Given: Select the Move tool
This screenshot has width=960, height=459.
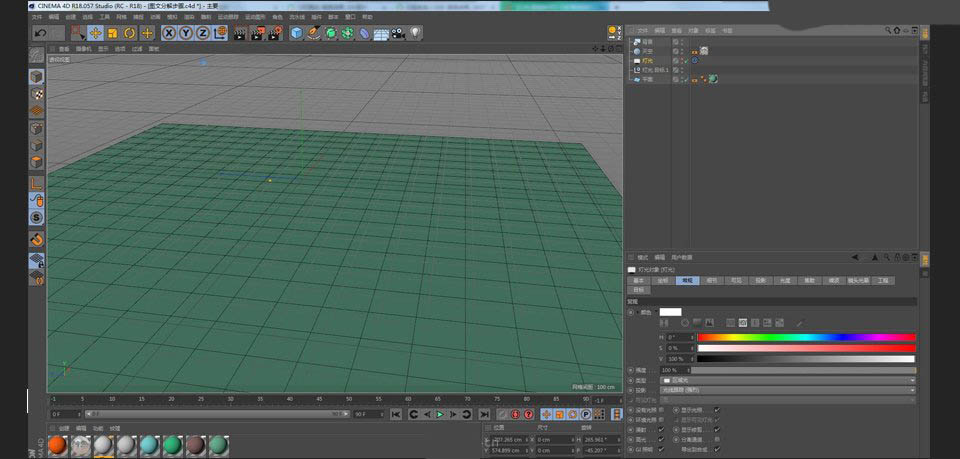Looking at the screenshot, I should click(x=96, y=33).
